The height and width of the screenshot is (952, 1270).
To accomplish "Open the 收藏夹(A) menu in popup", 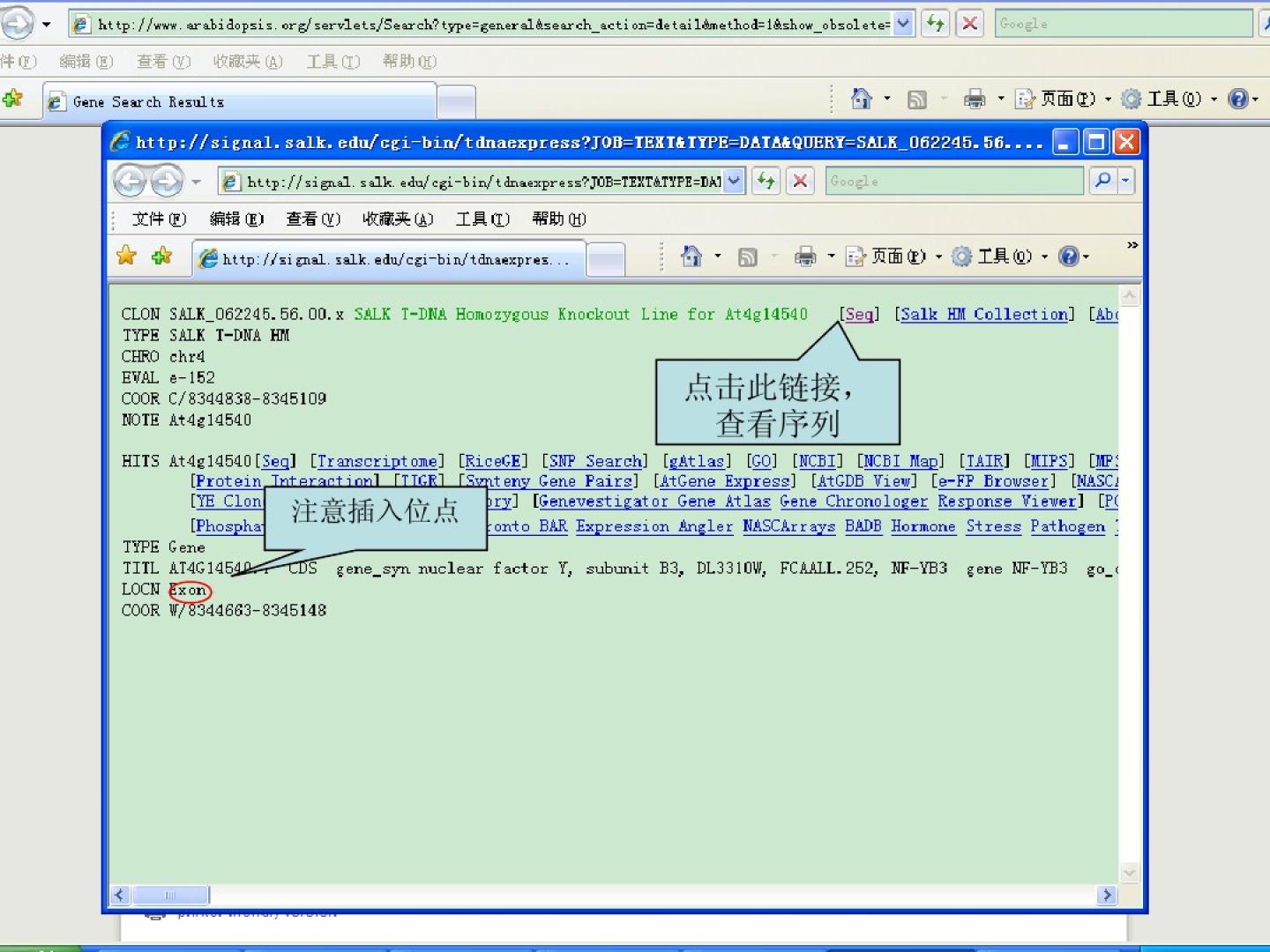I will (397, 219).
